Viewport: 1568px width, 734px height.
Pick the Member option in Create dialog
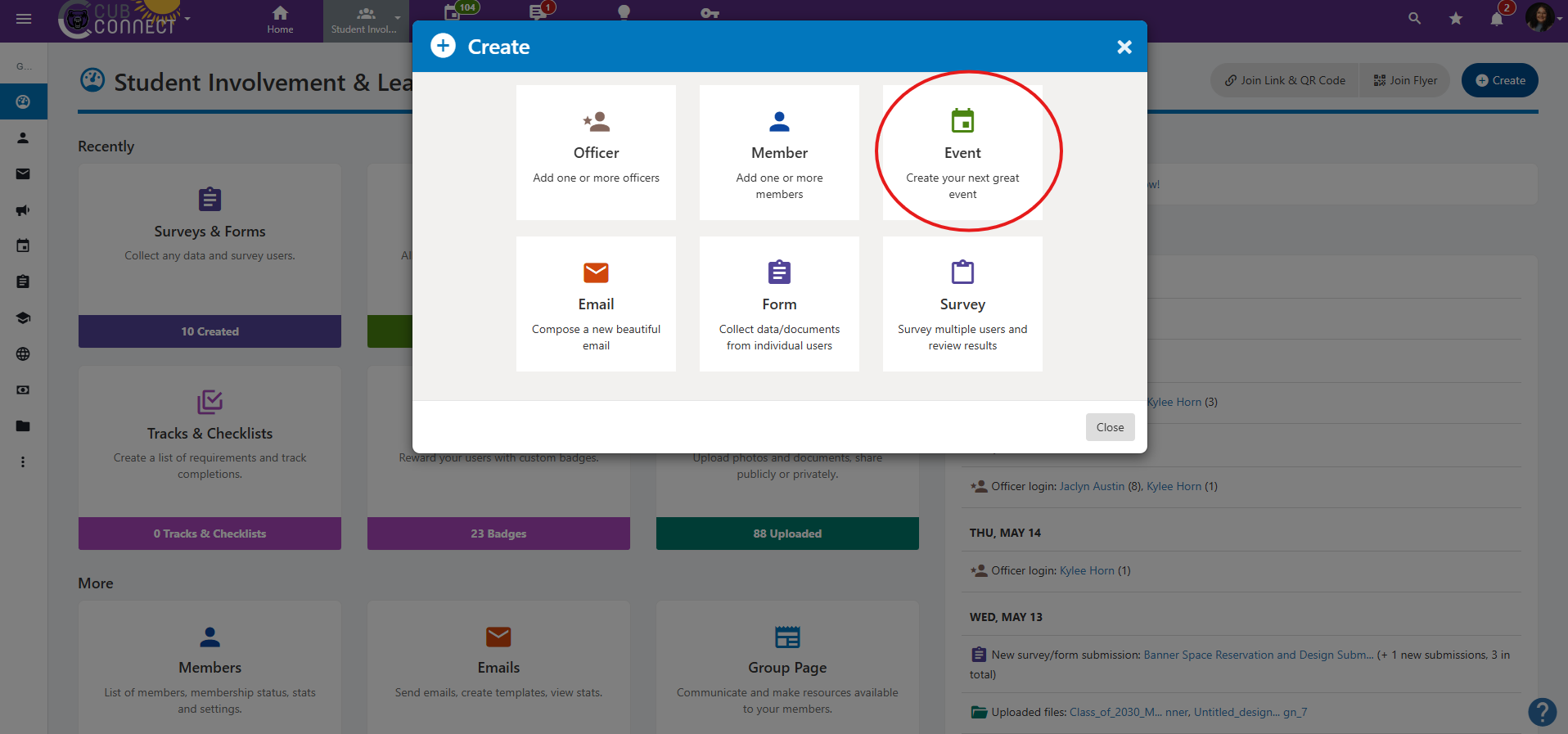pos(779,152)
